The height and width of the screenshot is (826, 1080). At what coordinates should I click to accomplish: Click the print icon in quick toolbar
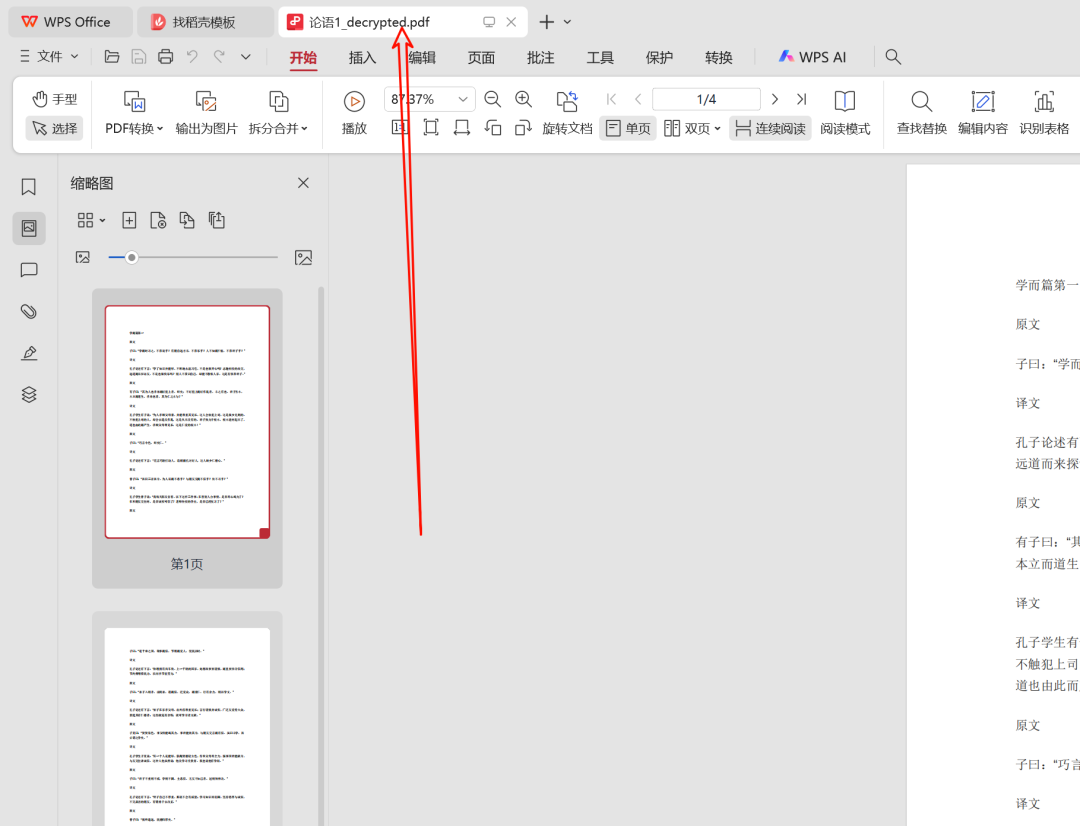tap(165, 57)
